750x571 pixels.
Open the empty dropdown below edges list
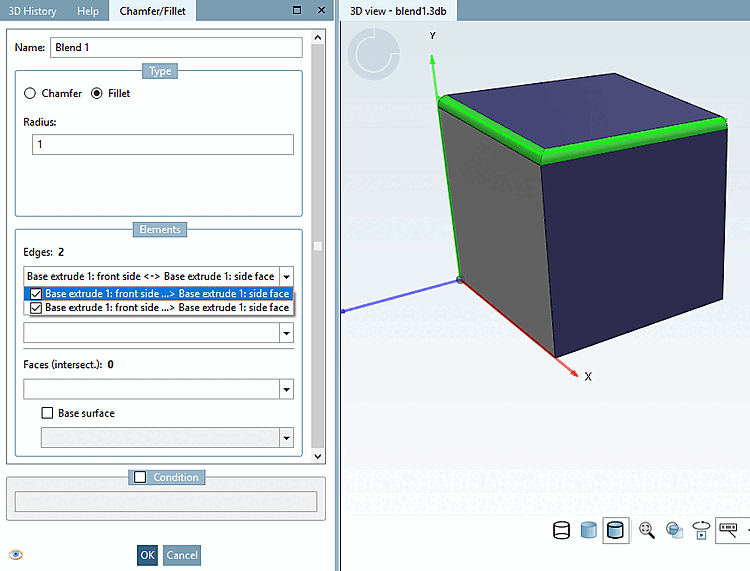[x=286, y=333]
